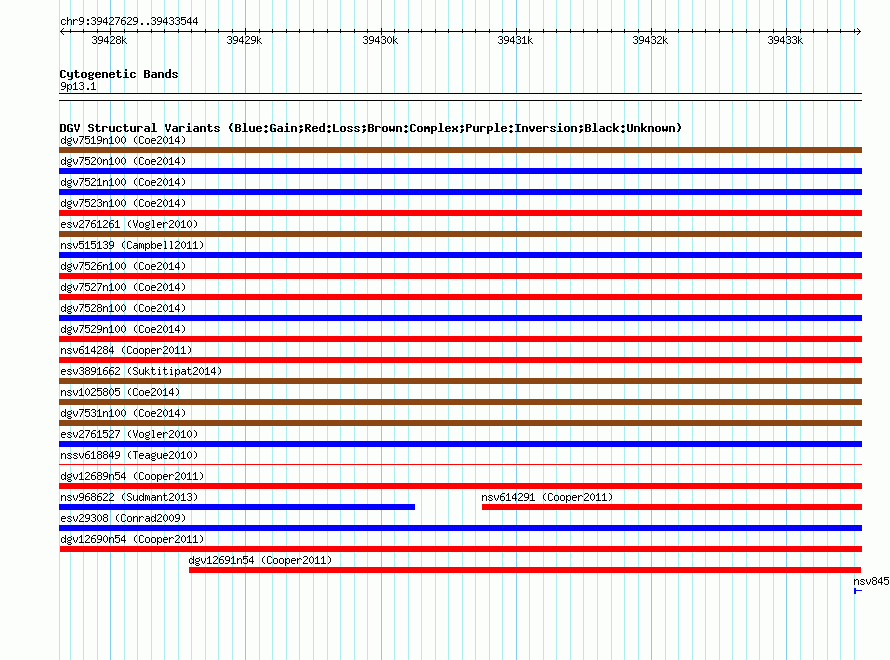Select the brown bar under dgv7531n100

tap(460, 423)
